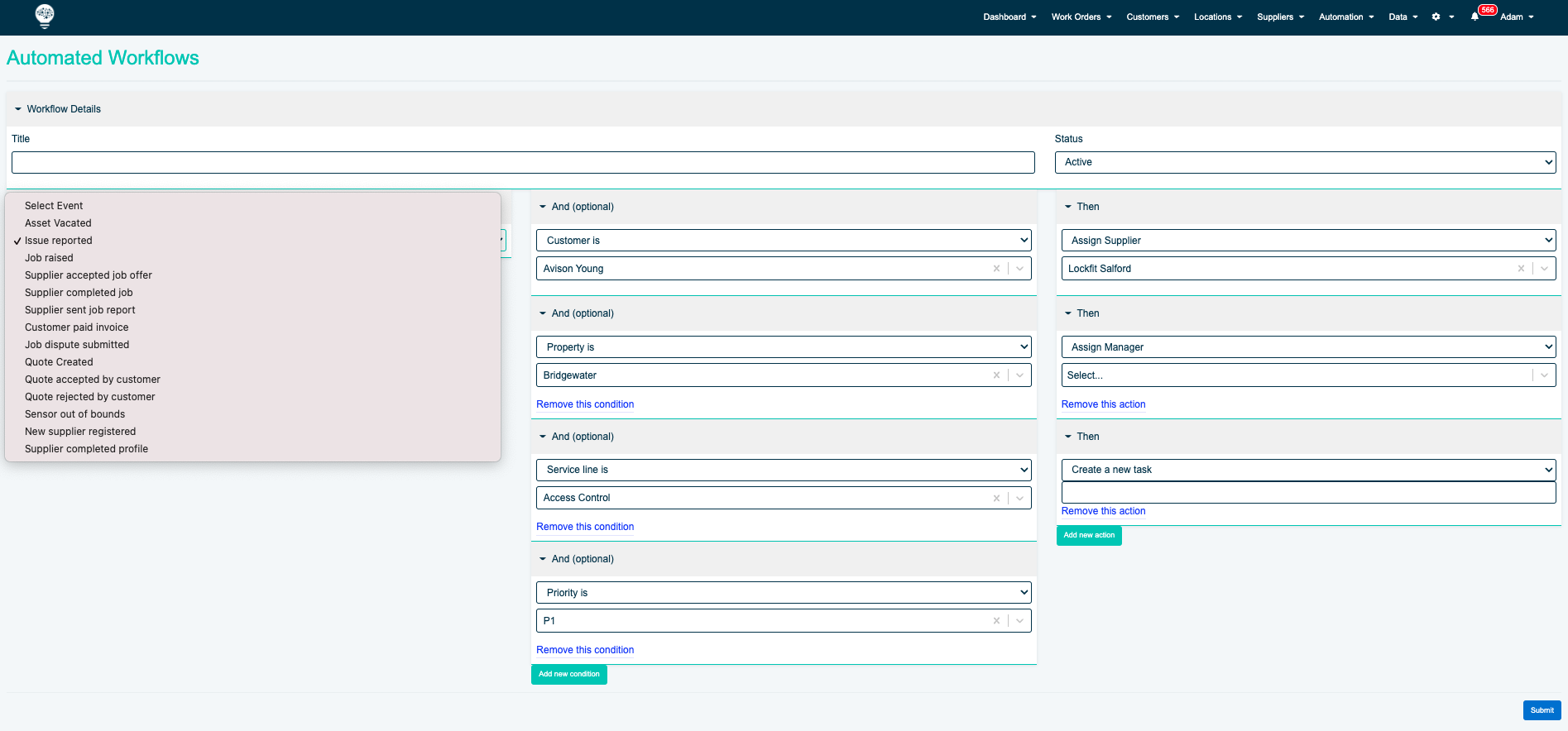Open the Assign Manager Select... dropdown
The width and height of the screenshot is (1568, 731).
[1308, 375]
